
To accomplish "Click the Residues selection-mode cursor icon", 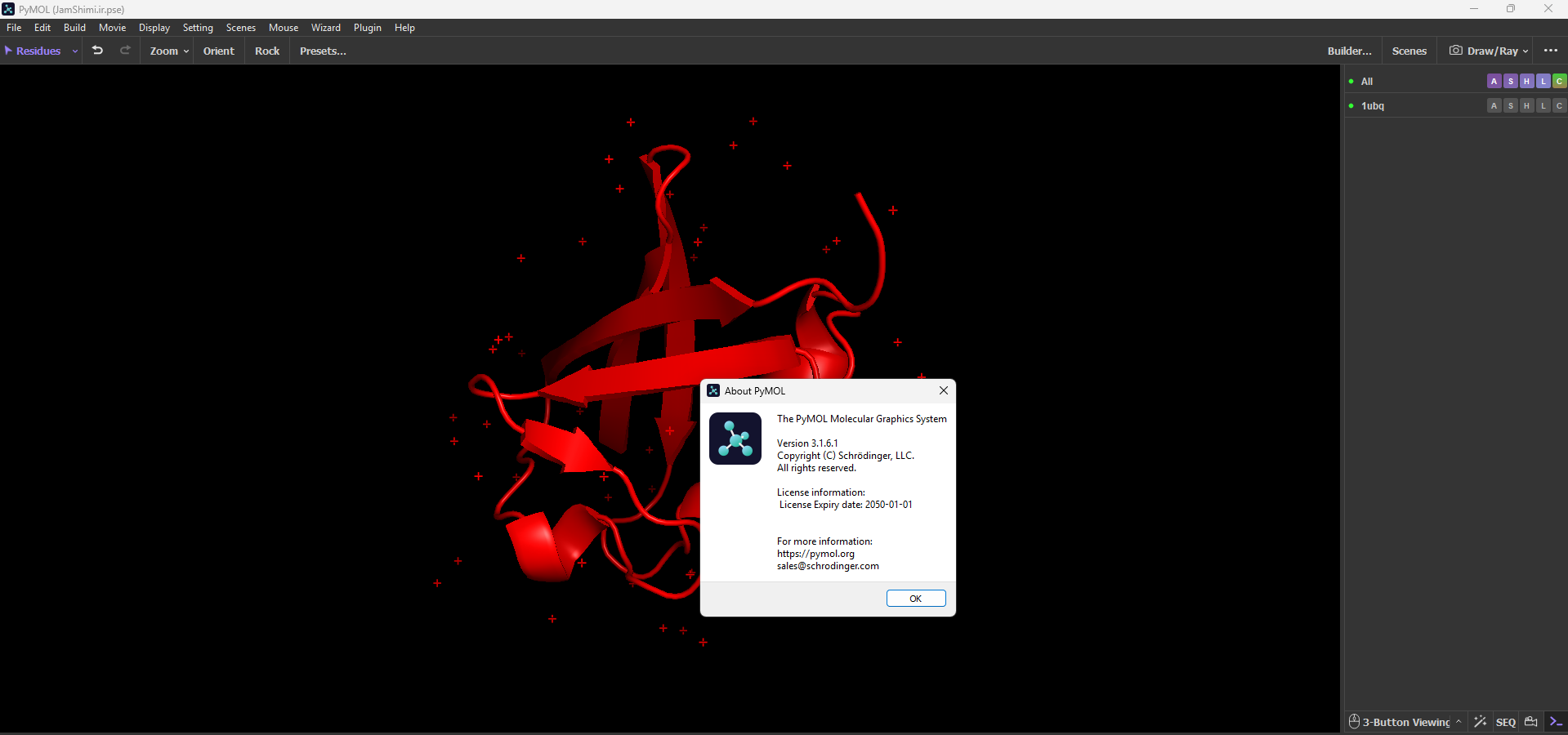I will coord(8,51).
